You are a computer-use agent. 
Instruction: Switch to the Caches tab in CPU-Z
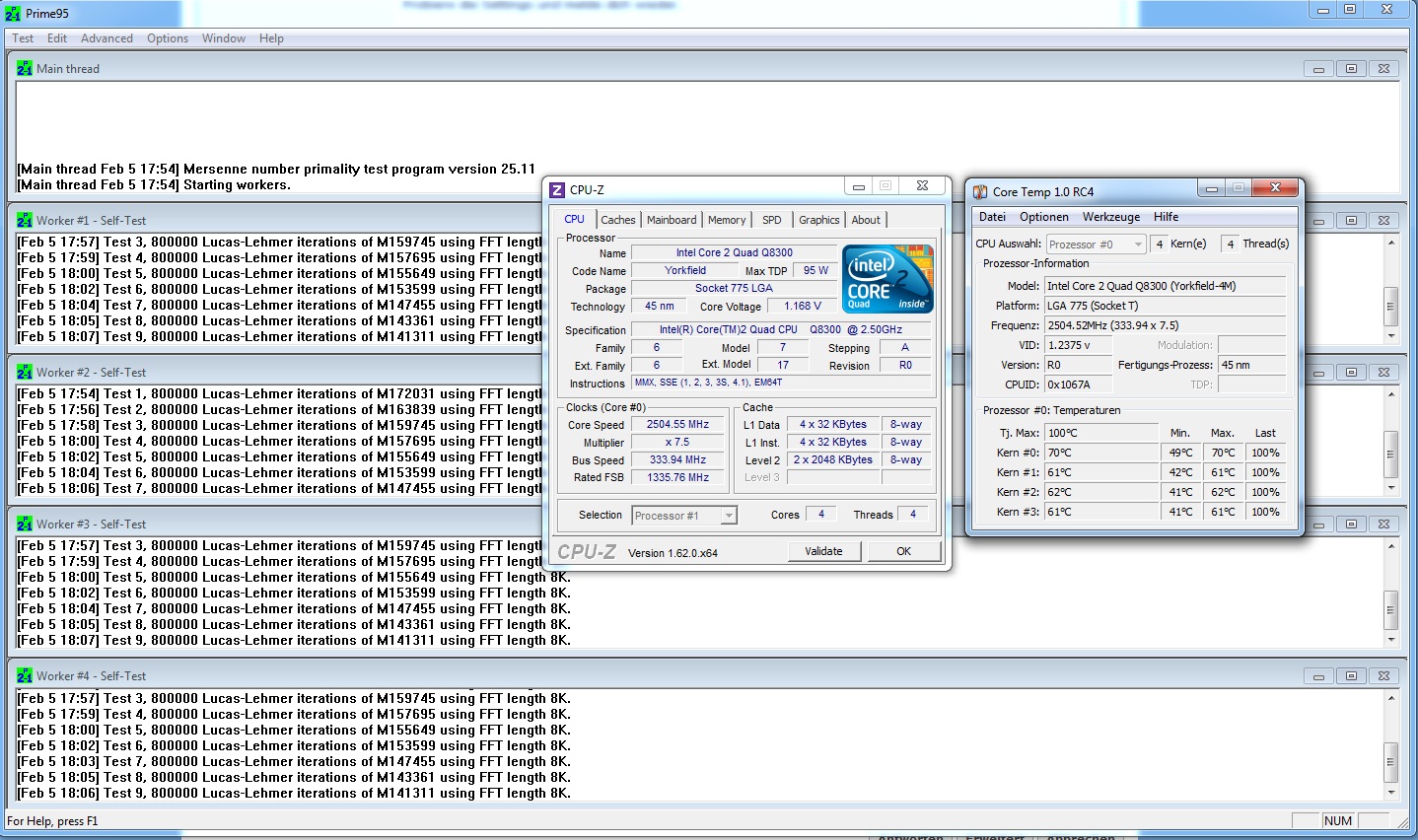click(618, 220)
